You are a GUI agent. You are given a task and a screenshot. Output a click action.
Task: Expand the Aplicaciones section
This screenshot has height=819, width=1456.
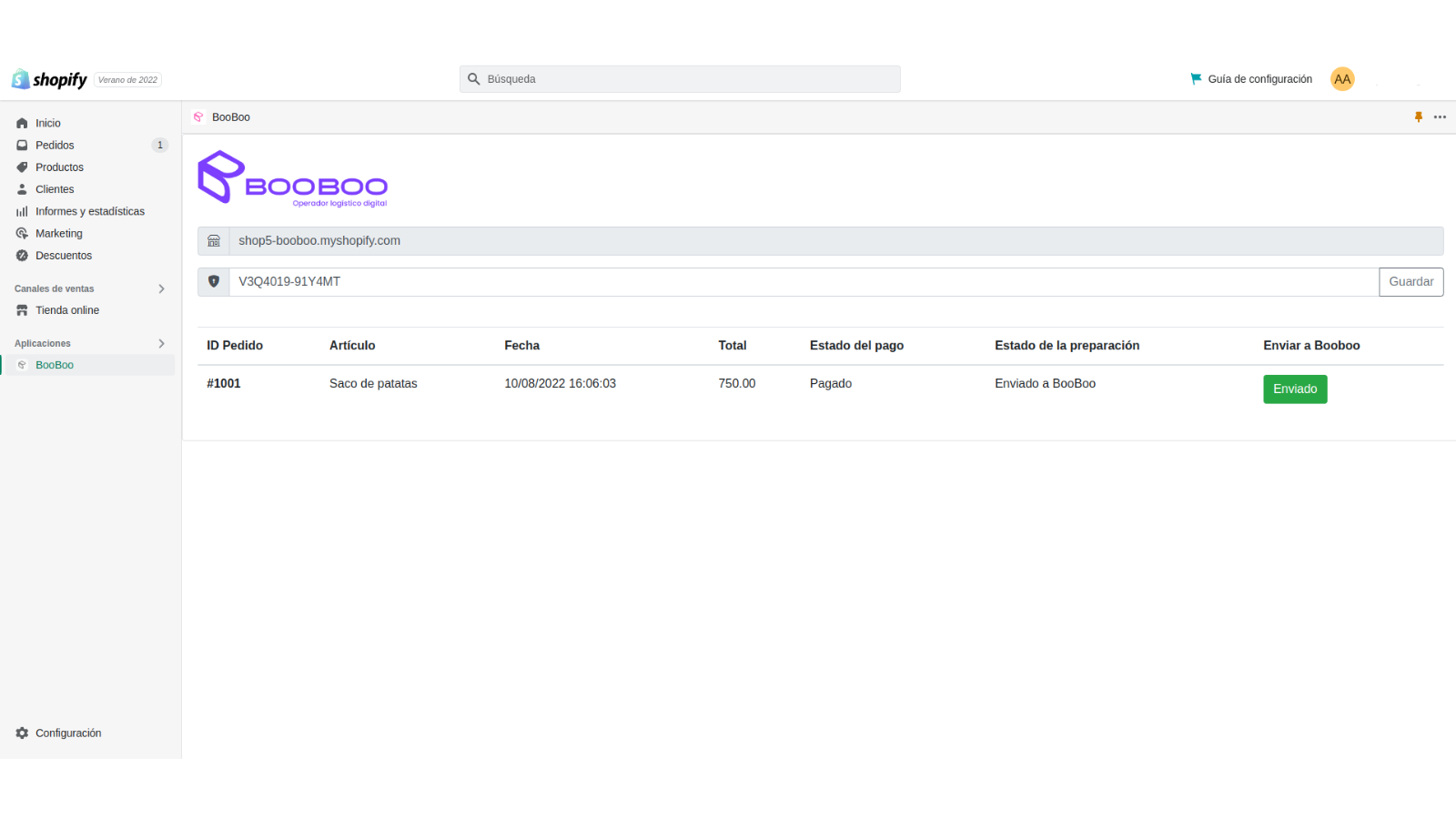tap(161, 343)
